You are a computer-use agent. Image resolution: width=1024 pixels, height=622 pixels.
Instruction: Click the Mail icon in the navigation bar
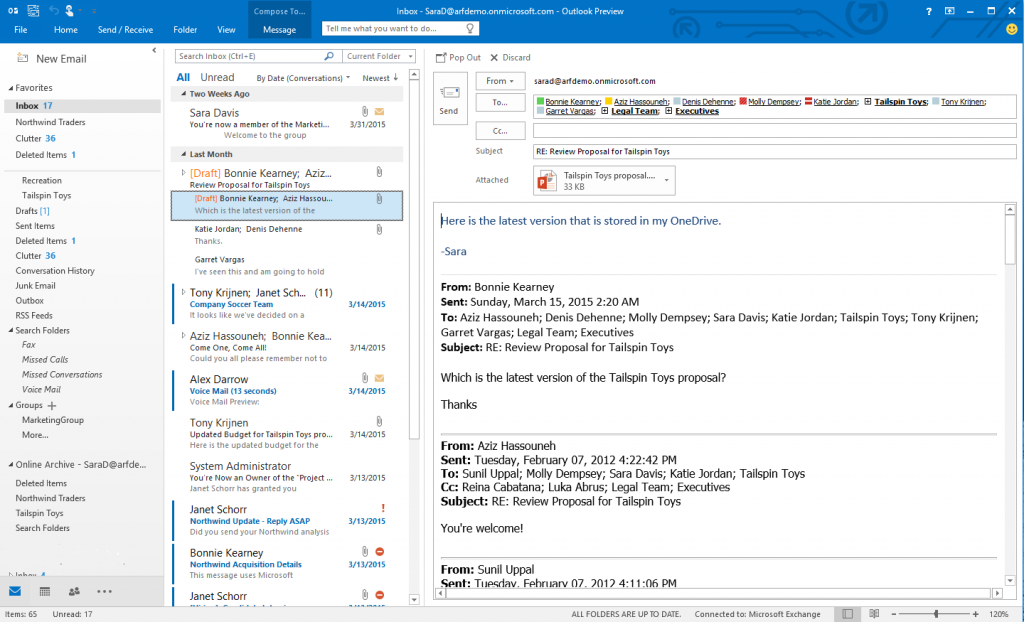click(14, 592)
